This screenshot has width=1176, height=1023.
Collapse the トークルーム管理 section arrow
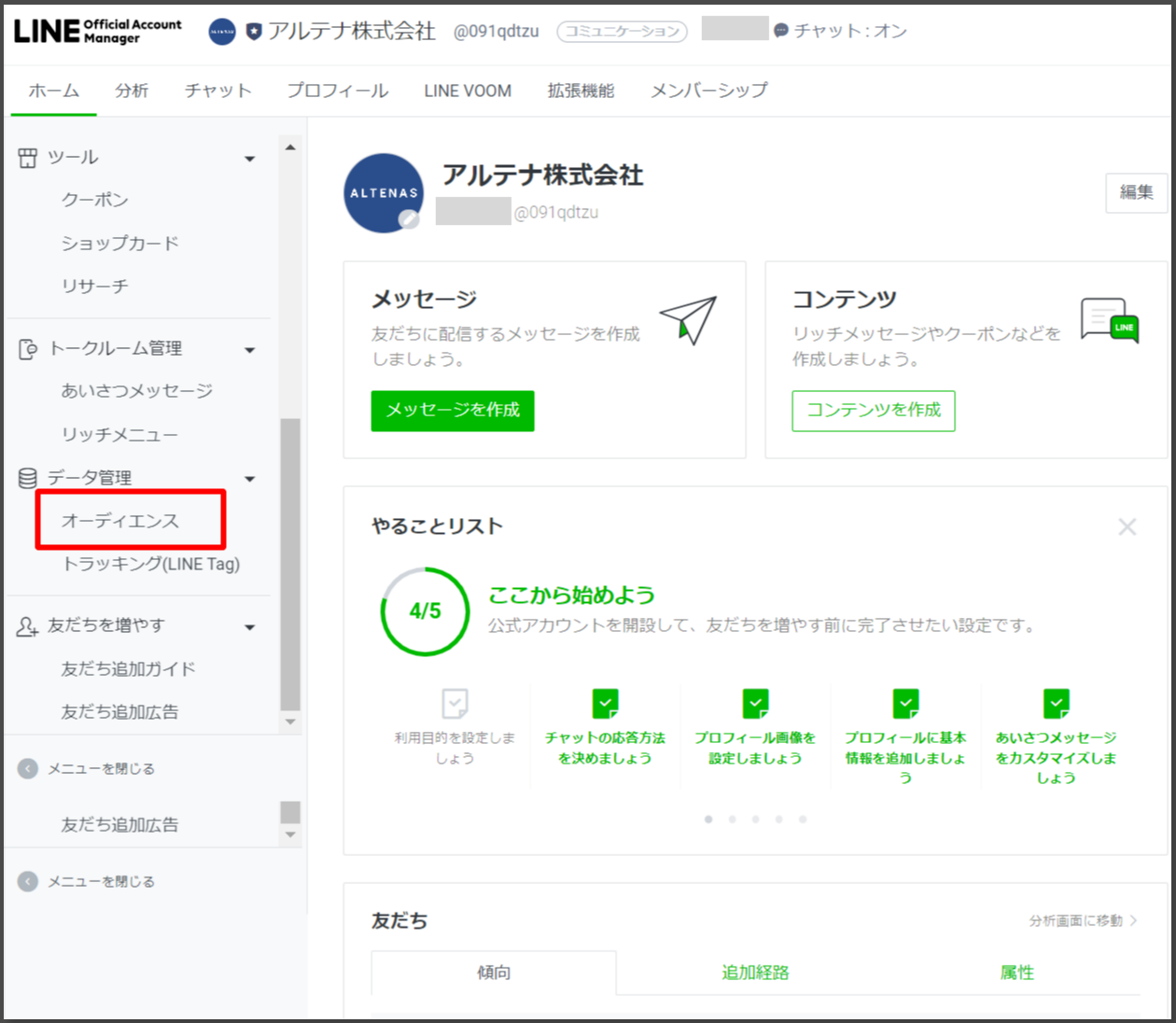(249, 350)
